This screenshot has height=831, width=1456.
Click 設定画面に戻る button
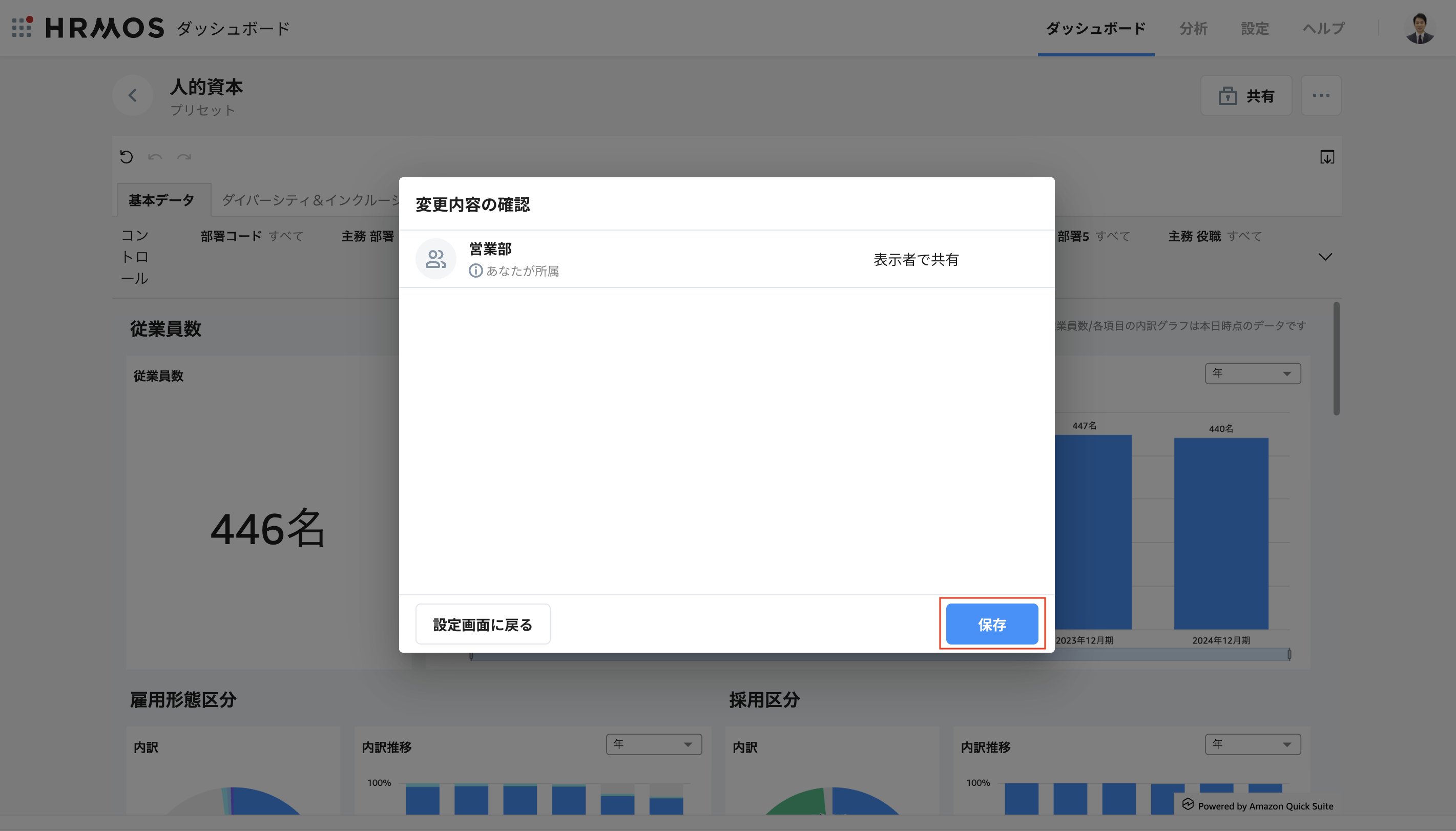point(483,624)
